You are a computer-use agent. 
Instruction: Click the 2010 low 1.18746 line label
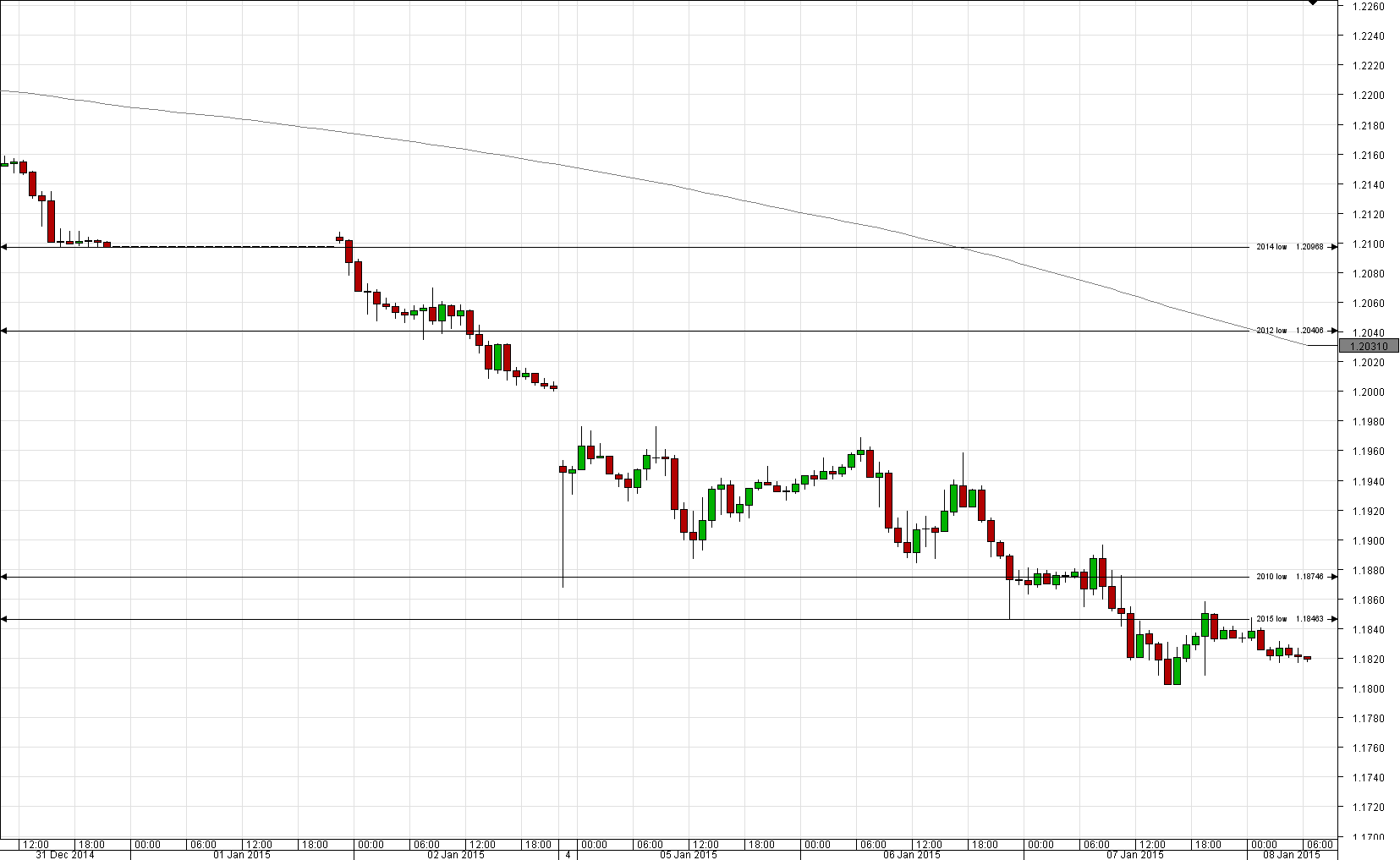(x=1289, y=577)
